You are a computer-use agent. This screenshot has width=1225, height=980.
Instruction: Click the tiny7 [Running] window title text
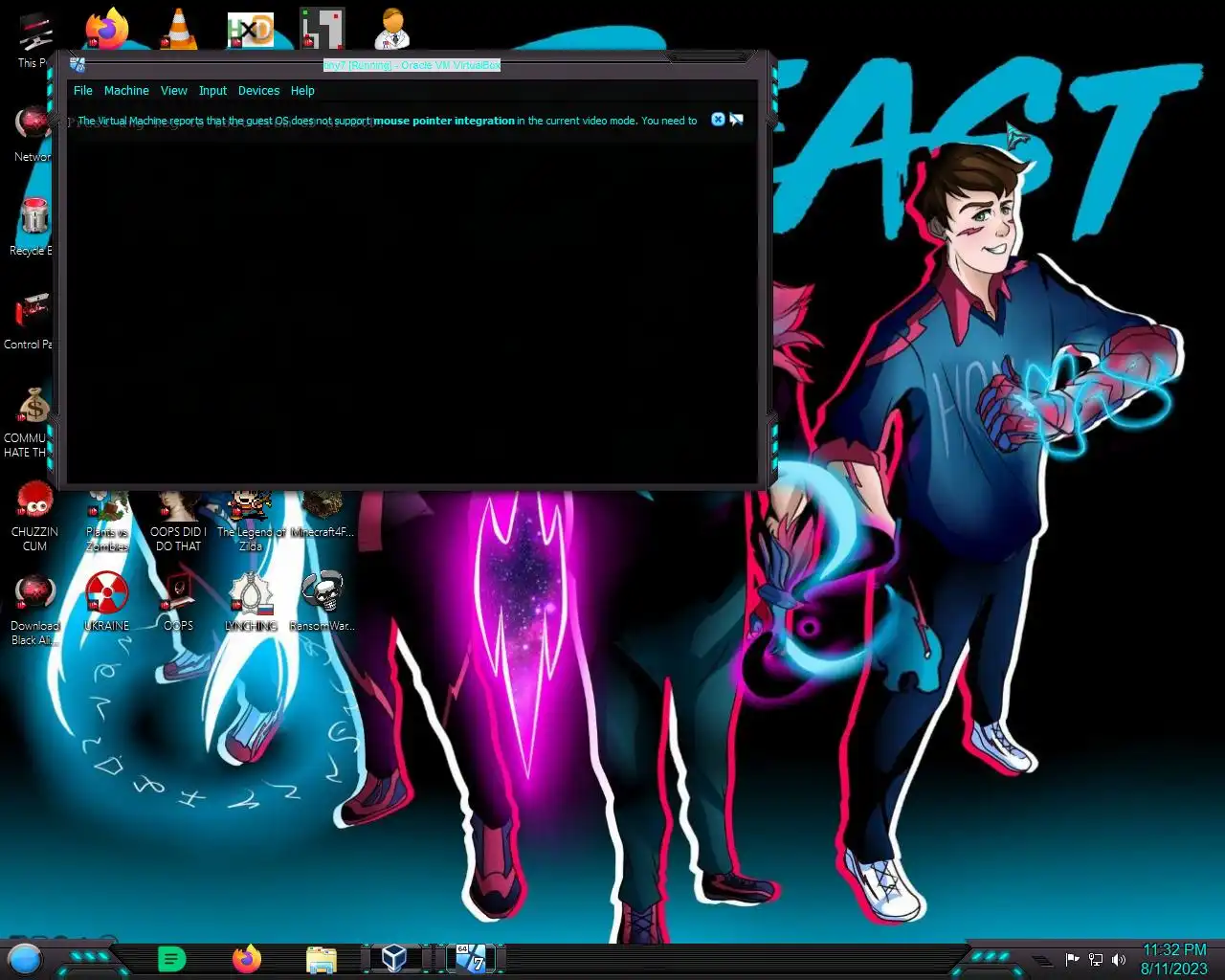click(x=412, y=65)
